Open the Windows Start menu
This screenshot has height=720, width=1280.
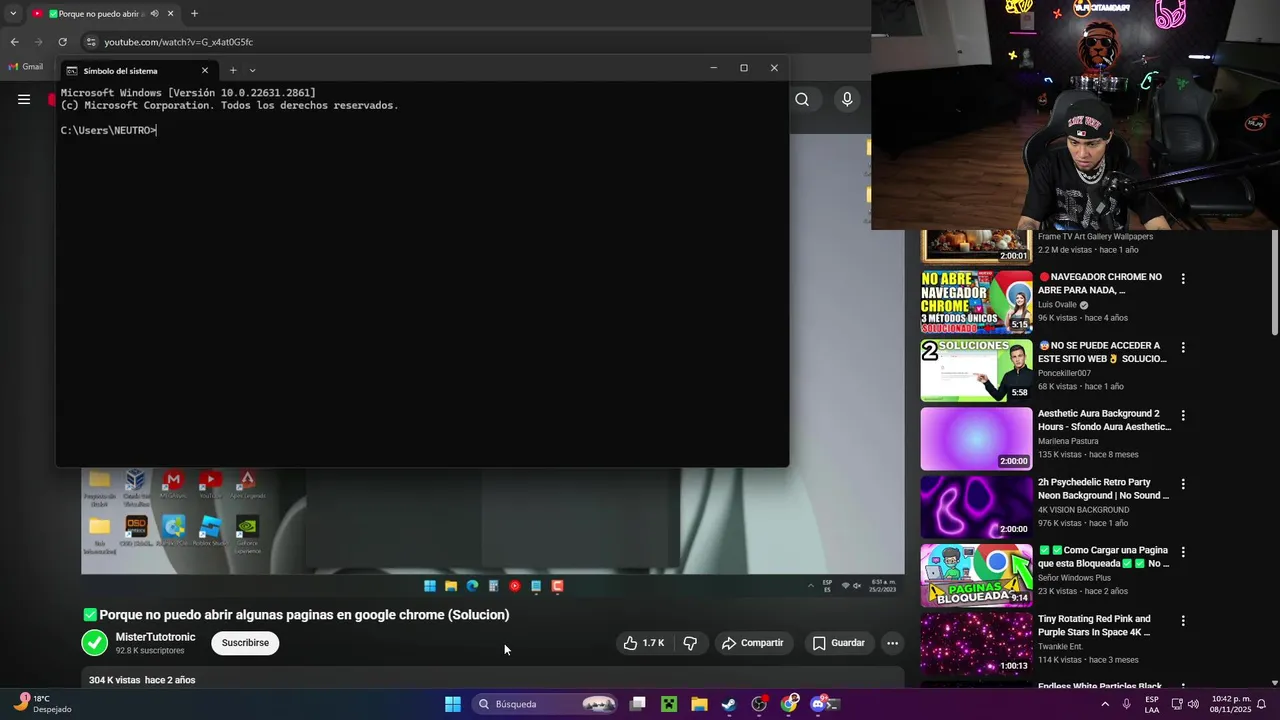(453, 704)
